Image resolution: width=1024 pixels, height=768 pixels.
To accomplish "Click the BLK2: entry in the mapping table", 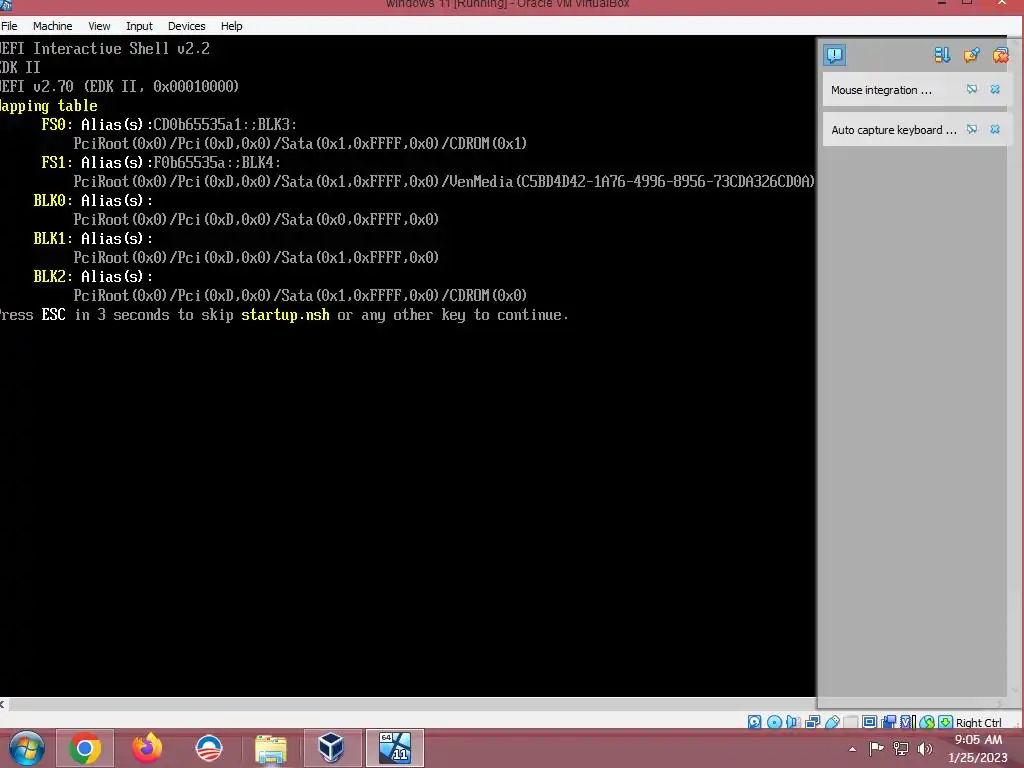I will [x=53, y=276].
